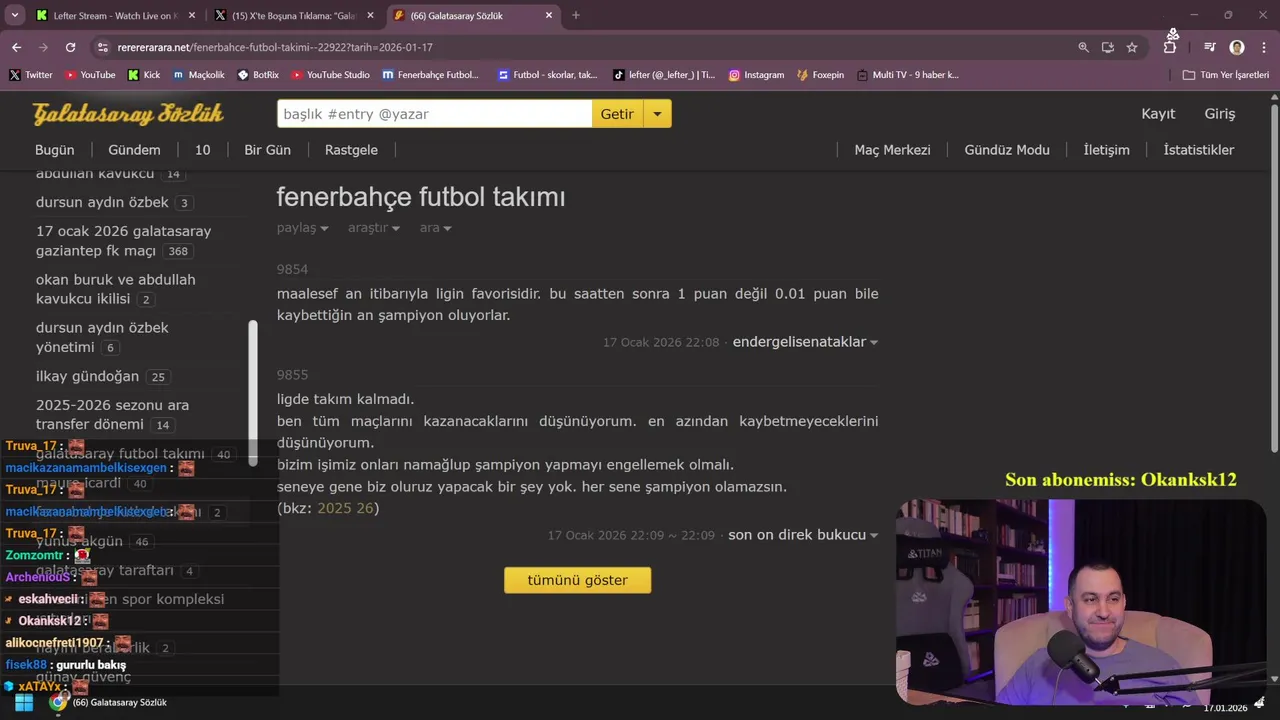
Task: Open the BotRix bookmark
Action: [258, 75]
